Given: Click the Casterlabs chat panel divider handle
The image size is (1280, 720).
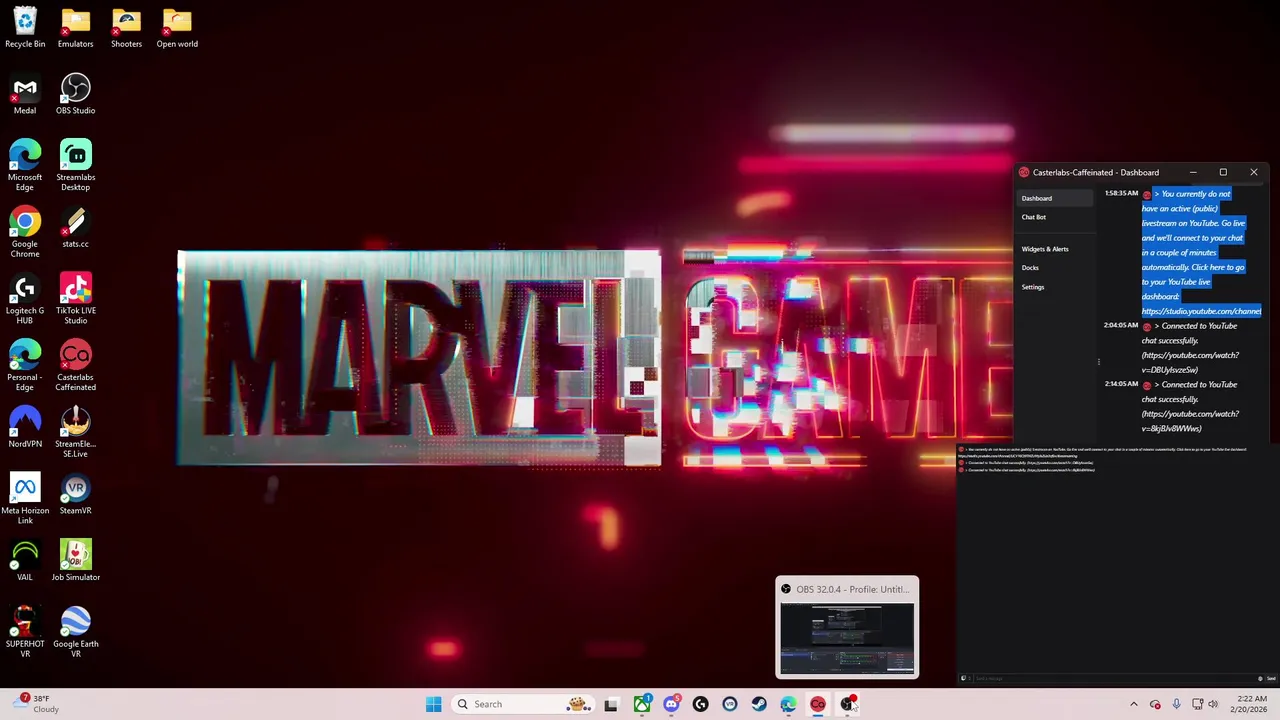Looking at the screenshot, I should click(1098, 362).
